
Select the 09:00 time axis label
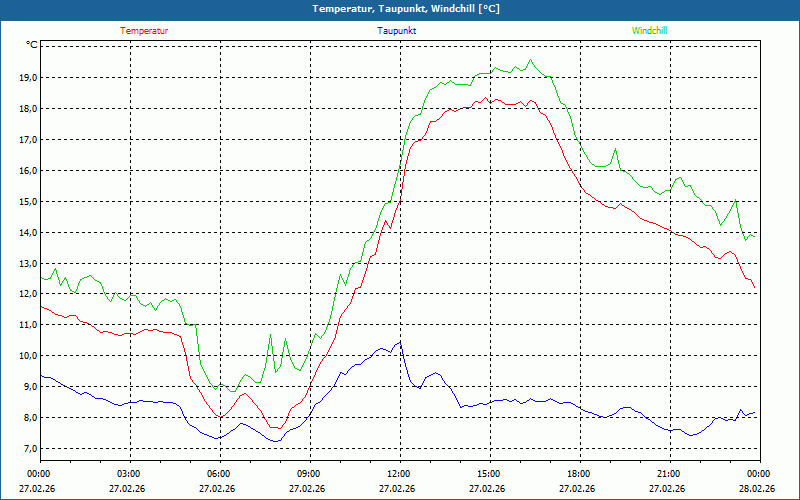coord(309,474)
